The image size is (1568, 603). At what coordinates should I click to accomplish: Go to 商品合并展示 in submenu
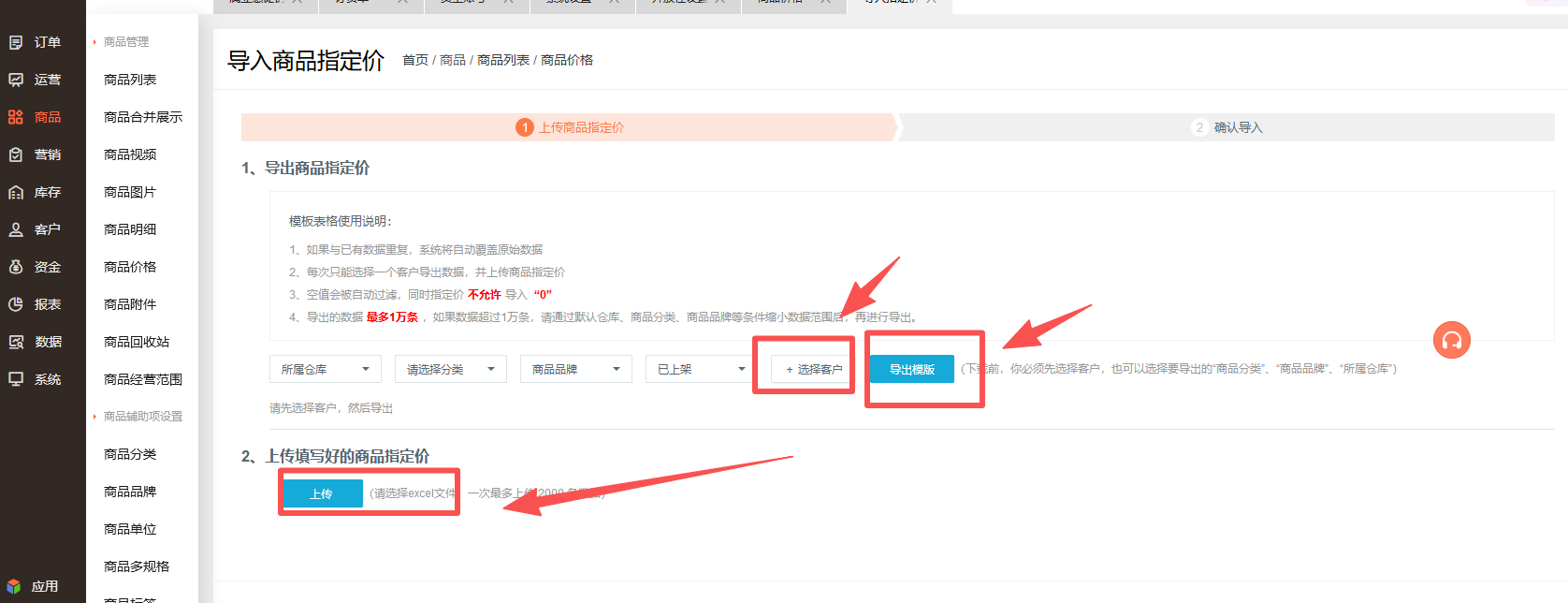coord(143,117)
